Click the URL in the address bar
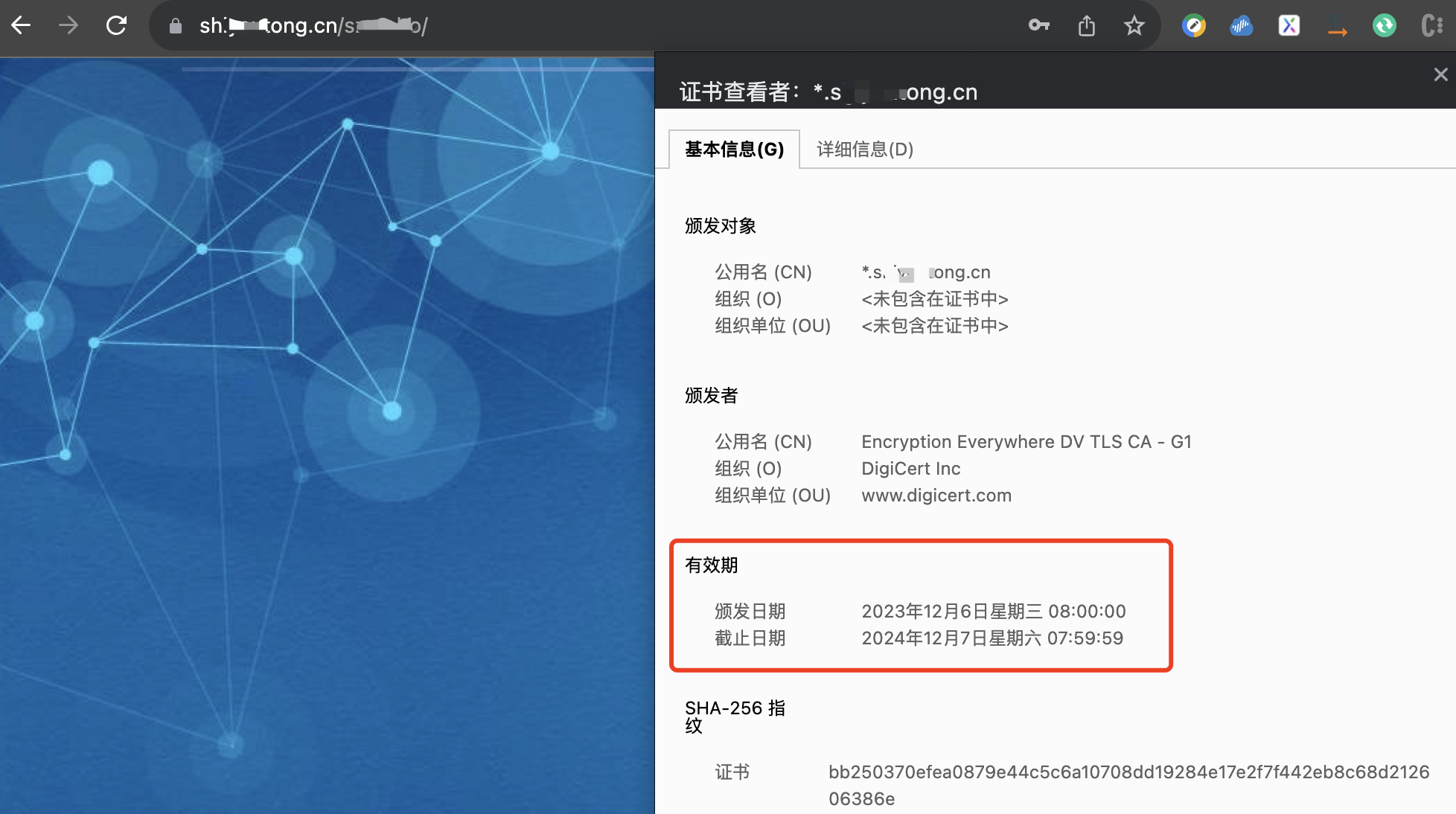Viewport: 1456px width, 814px height. coord(313,26)
